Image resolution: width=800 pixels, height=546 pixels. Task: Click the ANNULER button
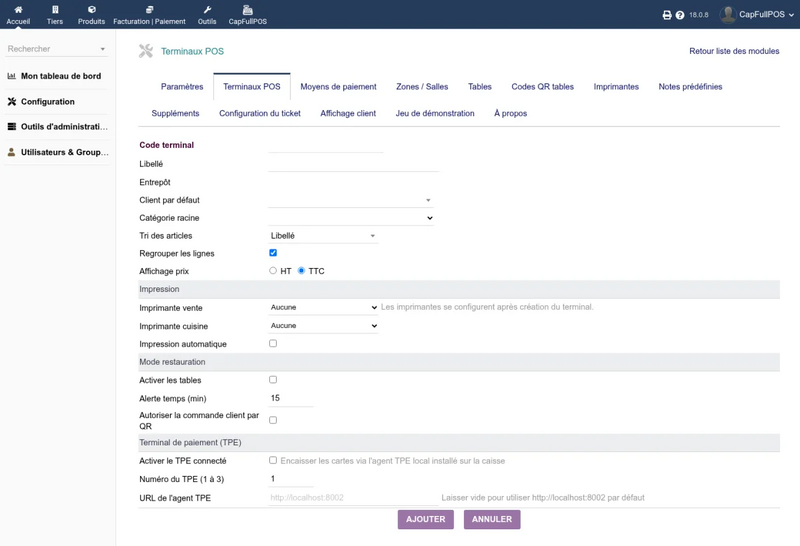[492, 519]
